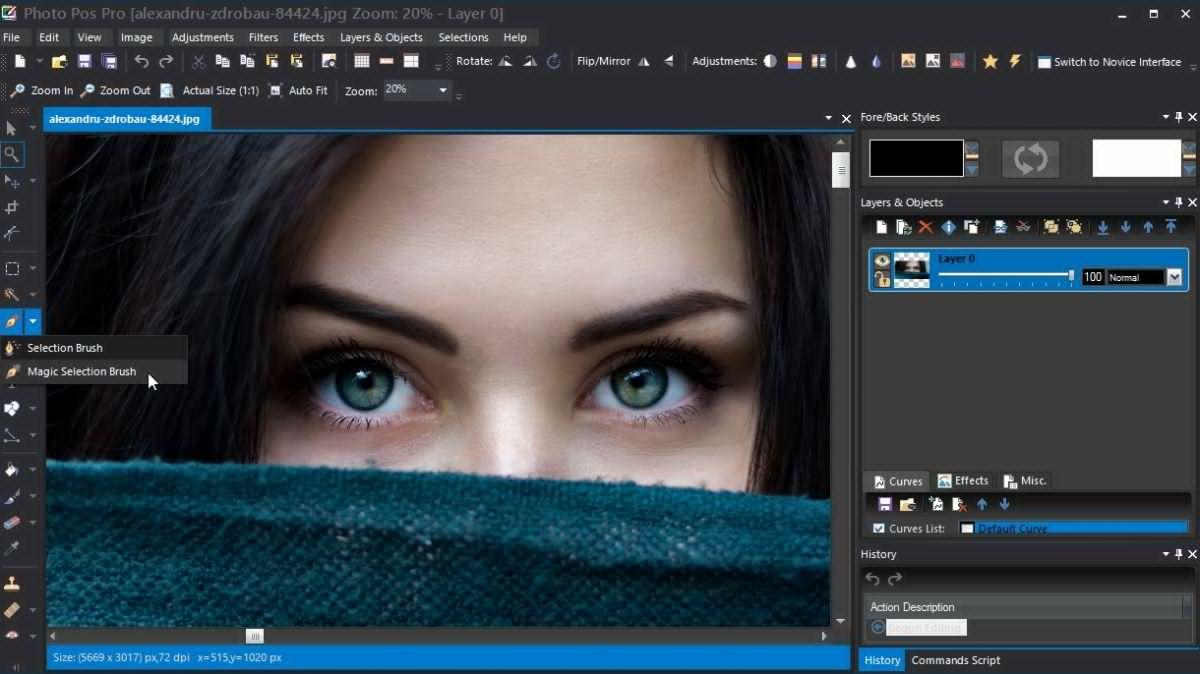This screenshot has width=1200, height=674.
Task: Delete layer using the red X icon
Action: click(925, 227)
